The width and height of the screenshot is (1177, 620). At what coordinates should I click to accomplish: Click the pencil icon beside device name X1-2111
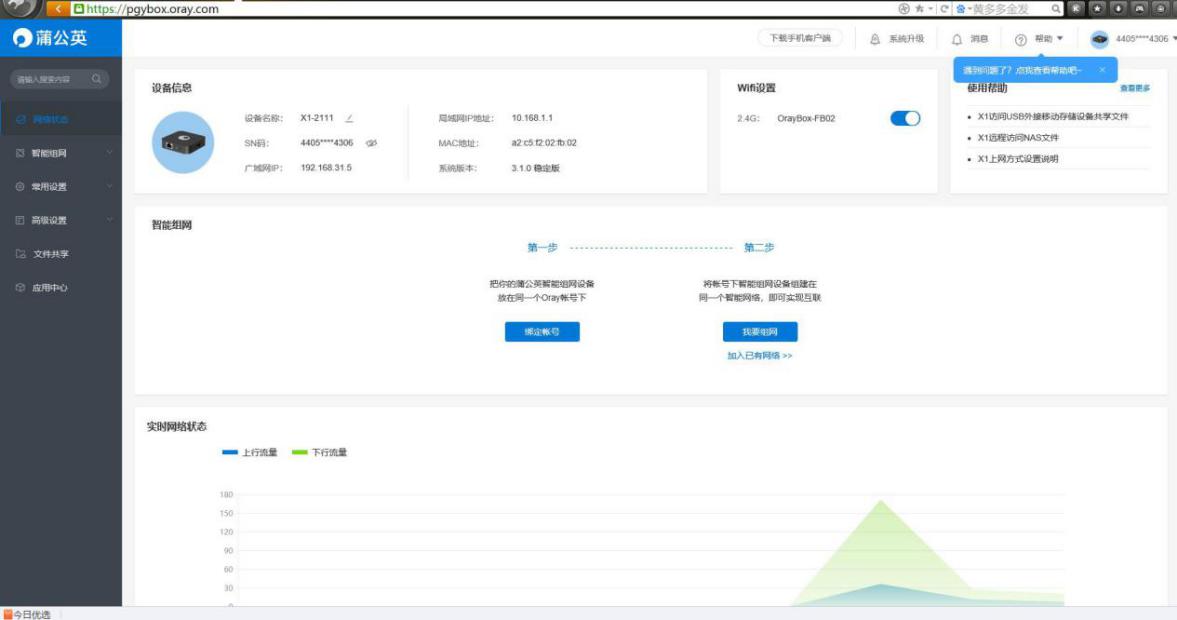click(x=349, y=118)
